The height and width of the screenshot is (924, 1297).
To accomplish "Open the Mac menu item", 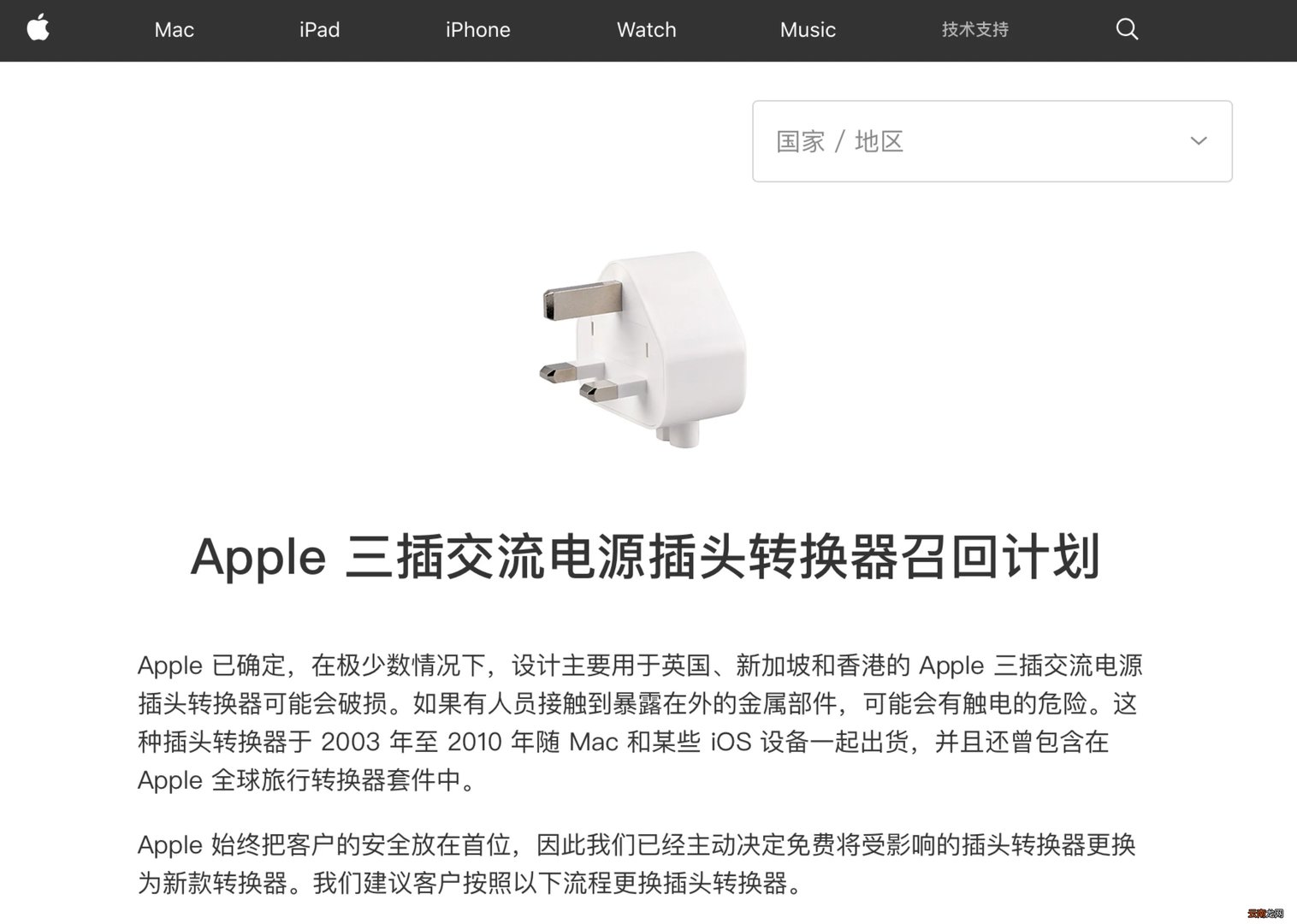I will [174, 30].
